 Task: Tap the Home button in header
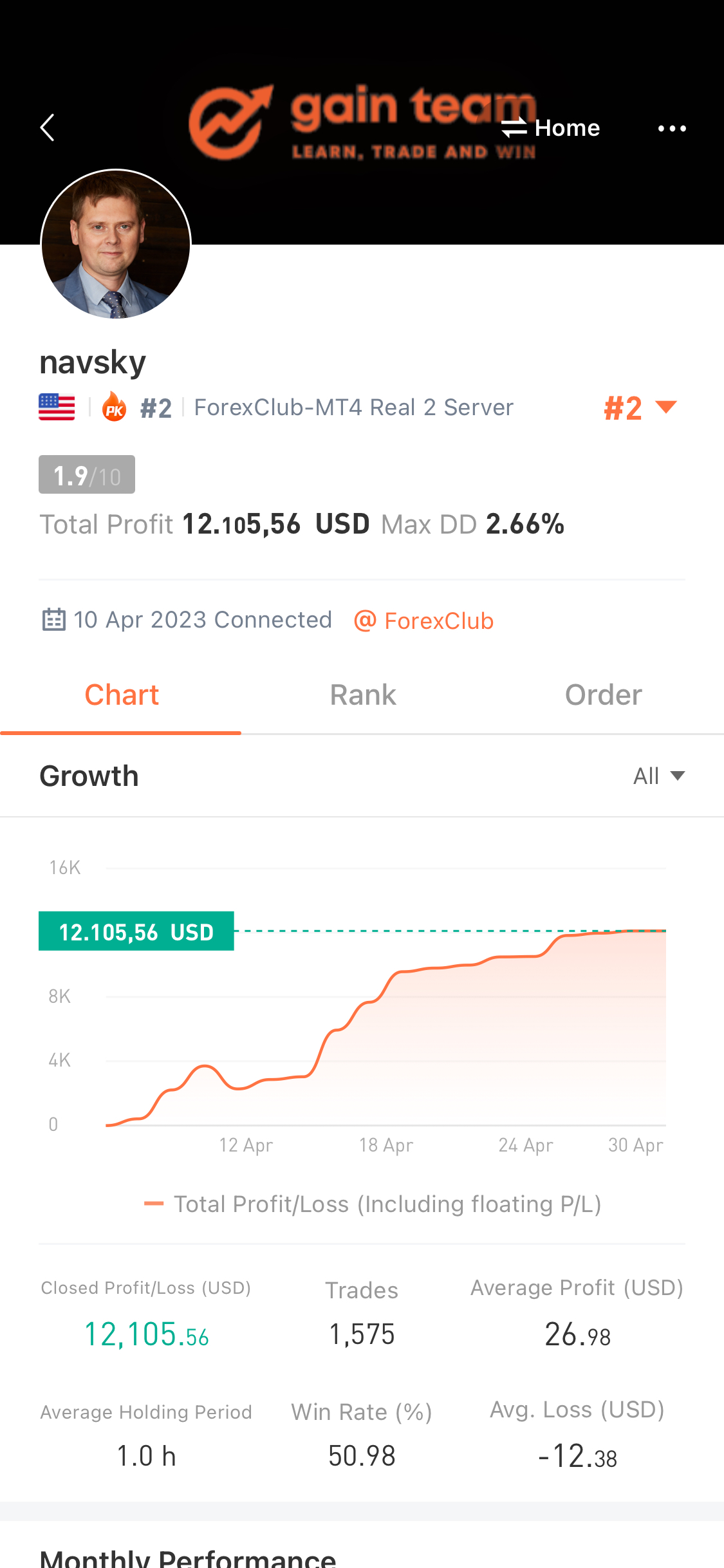(567, 128)
